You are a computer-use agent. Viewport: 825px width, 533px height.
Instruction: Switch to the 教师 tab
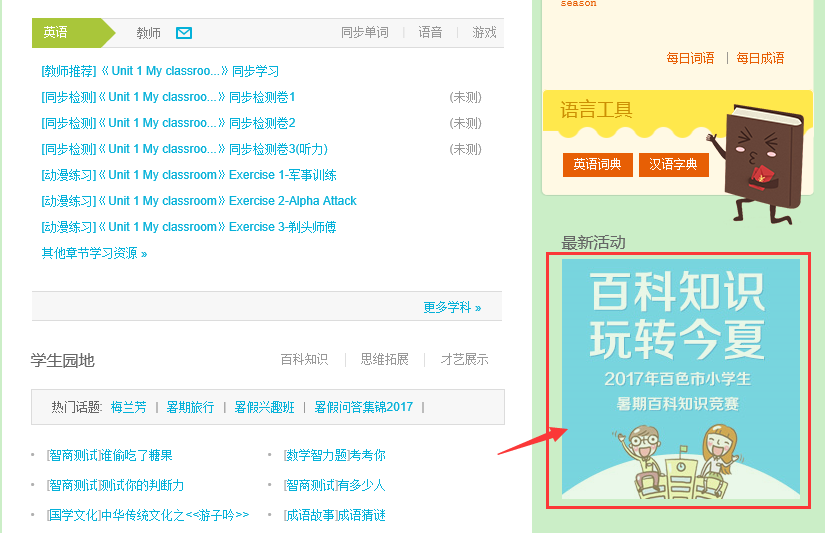click(x=148, y=33)
